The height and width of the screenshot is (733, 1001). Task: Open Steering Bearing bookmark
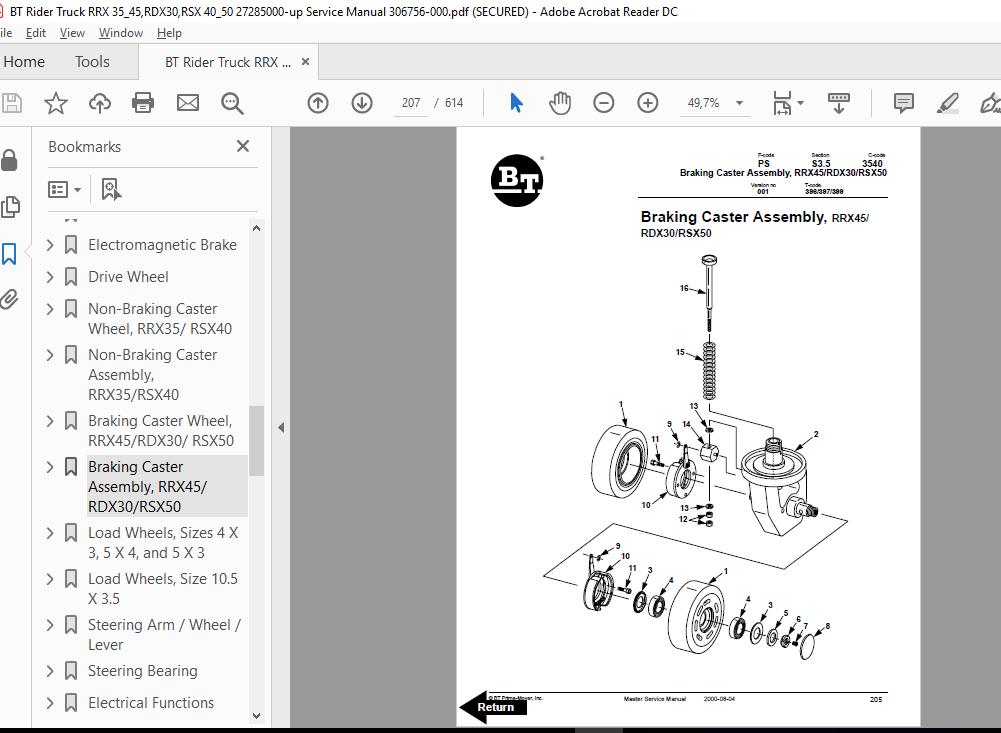pyautogui.click(x=142, y=671)
